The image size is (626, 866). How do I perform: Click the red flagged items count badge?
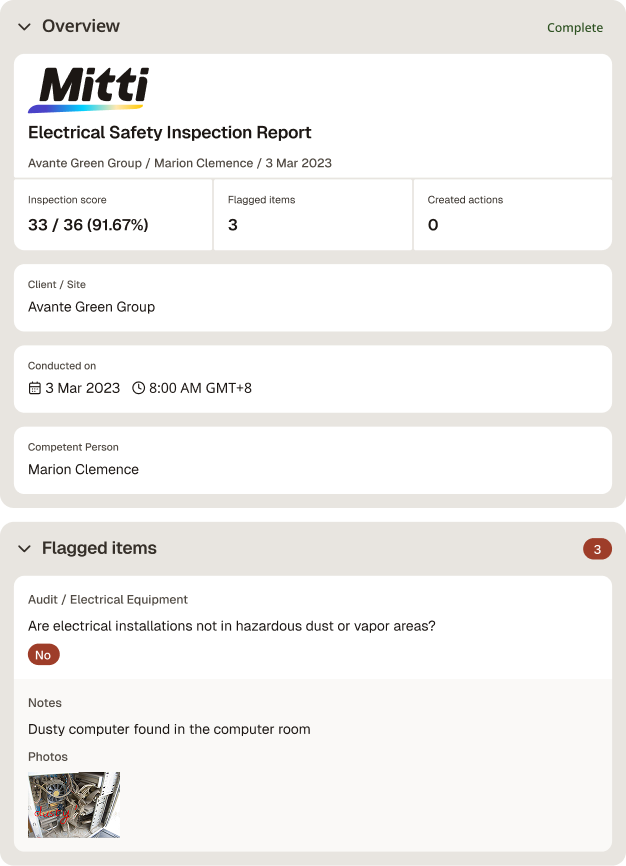pos(597,549)
